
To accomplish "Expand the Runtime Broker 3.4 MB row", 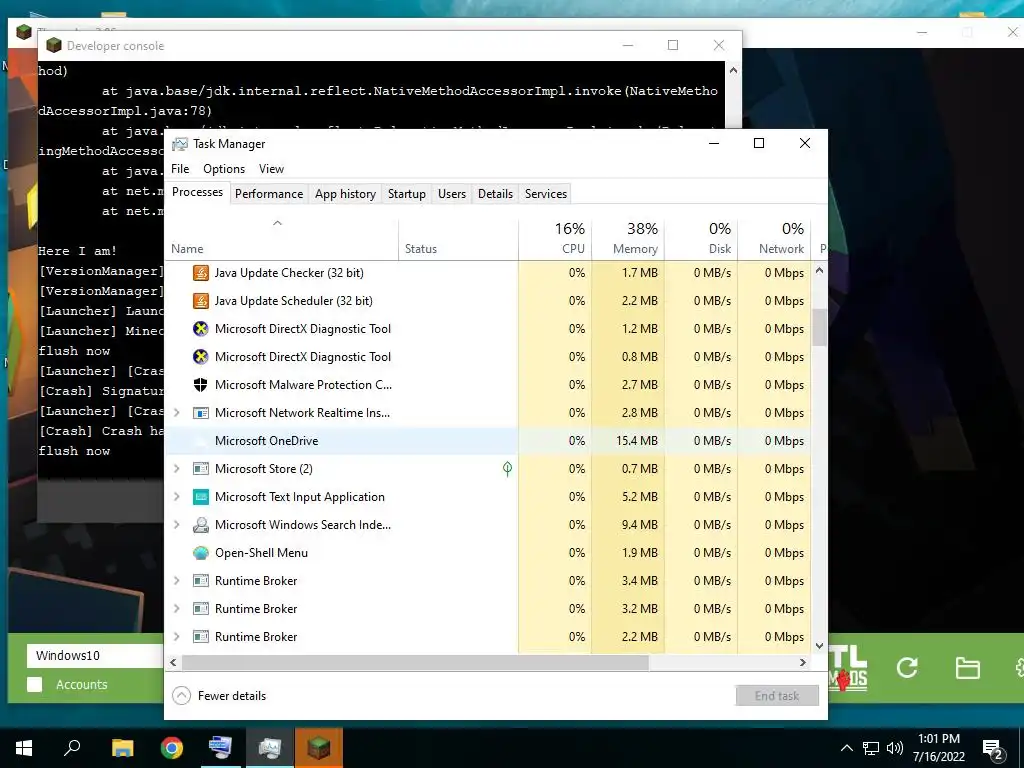I will [x=176, y=581].
